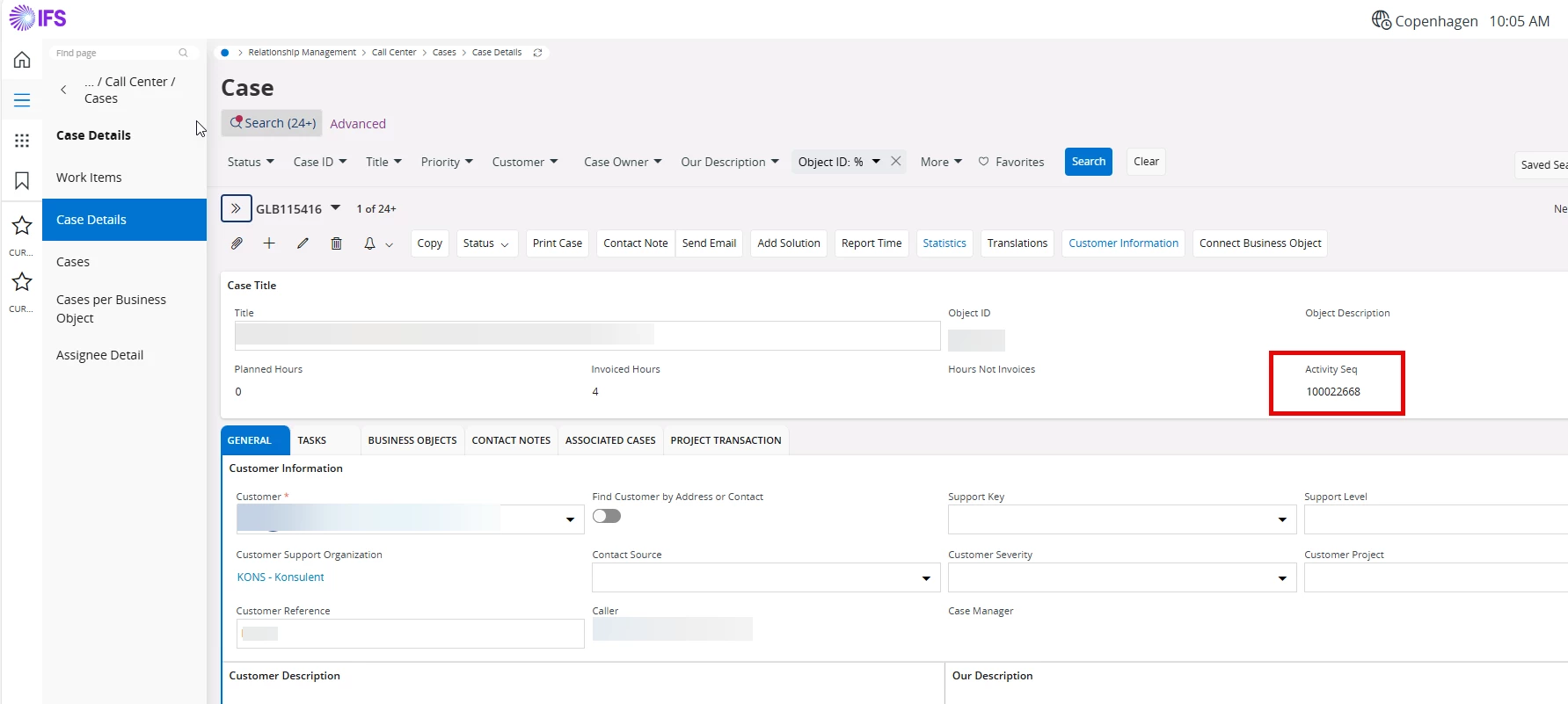
Task: Switch to the CONTACT NOTES tab
Action: pyautogui.click(x=511, y=440)
